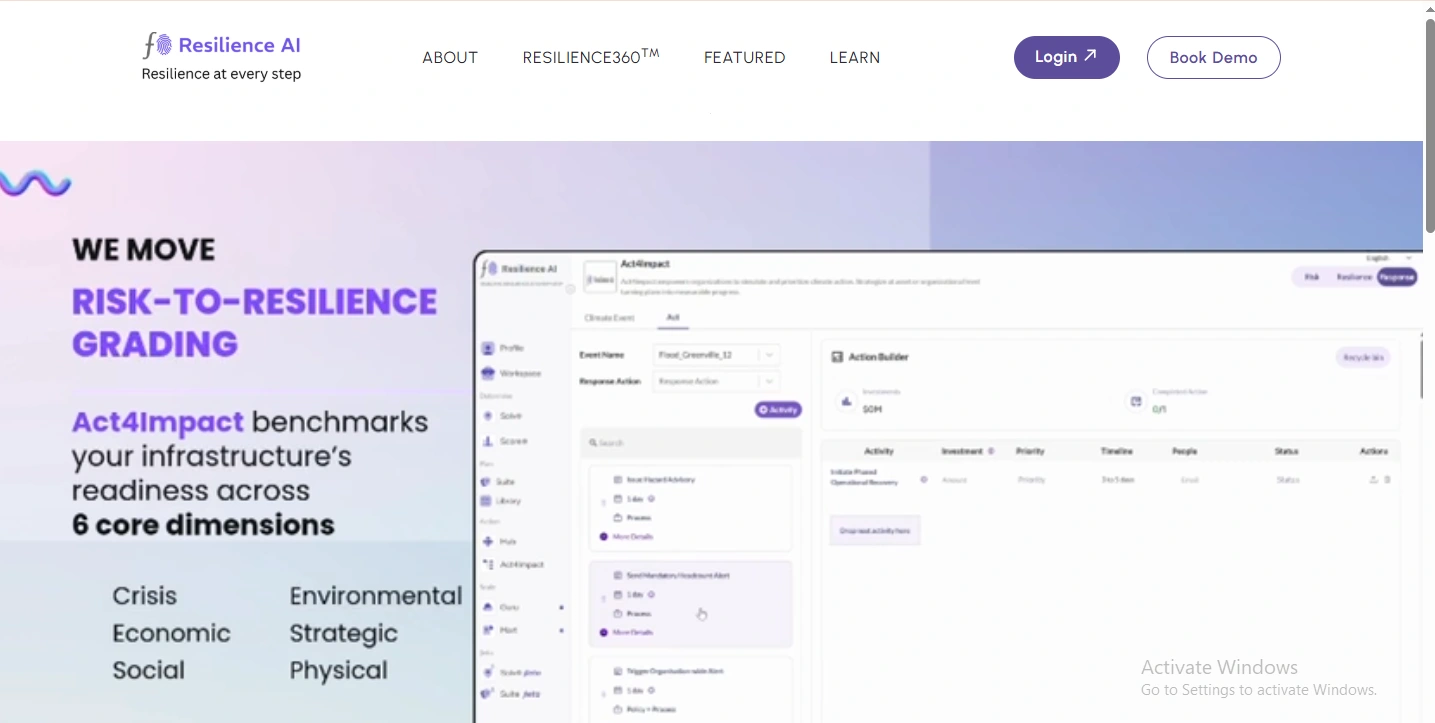Click the "Issue Hazard Advisory" card title
This screenshot has width=1435, height=723.
660,480
